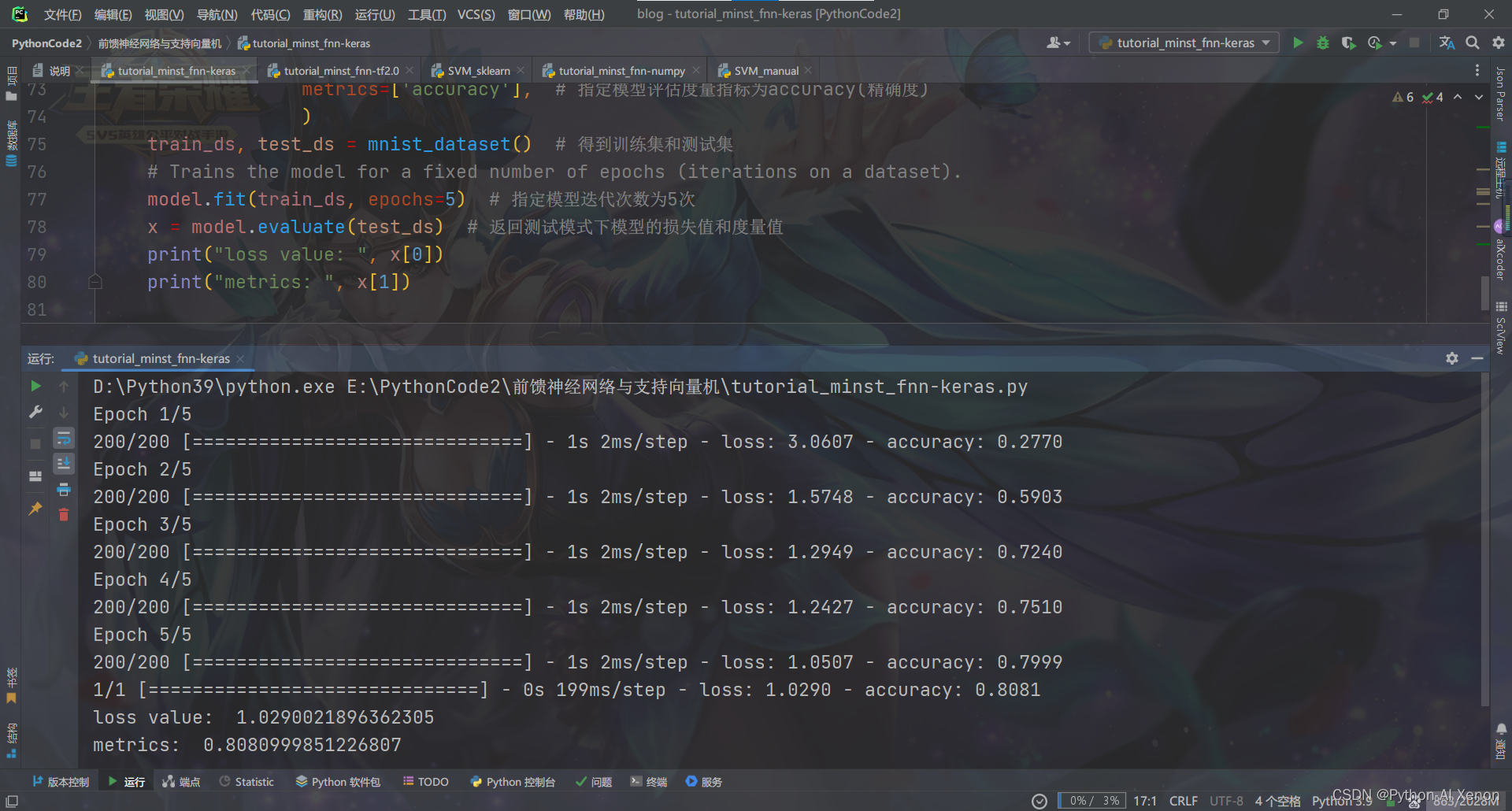Open the warnings count inspection widget
1512x811 pixels.
click(1403, 97)
